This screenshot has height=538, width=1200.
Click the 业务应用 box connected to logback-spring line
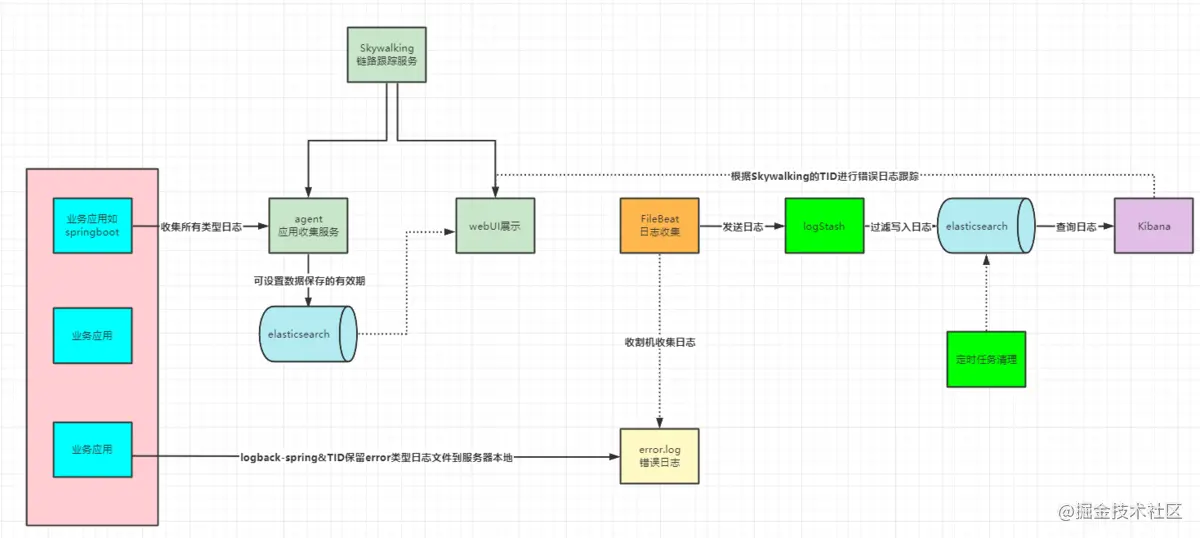click(x=92, y=451)
